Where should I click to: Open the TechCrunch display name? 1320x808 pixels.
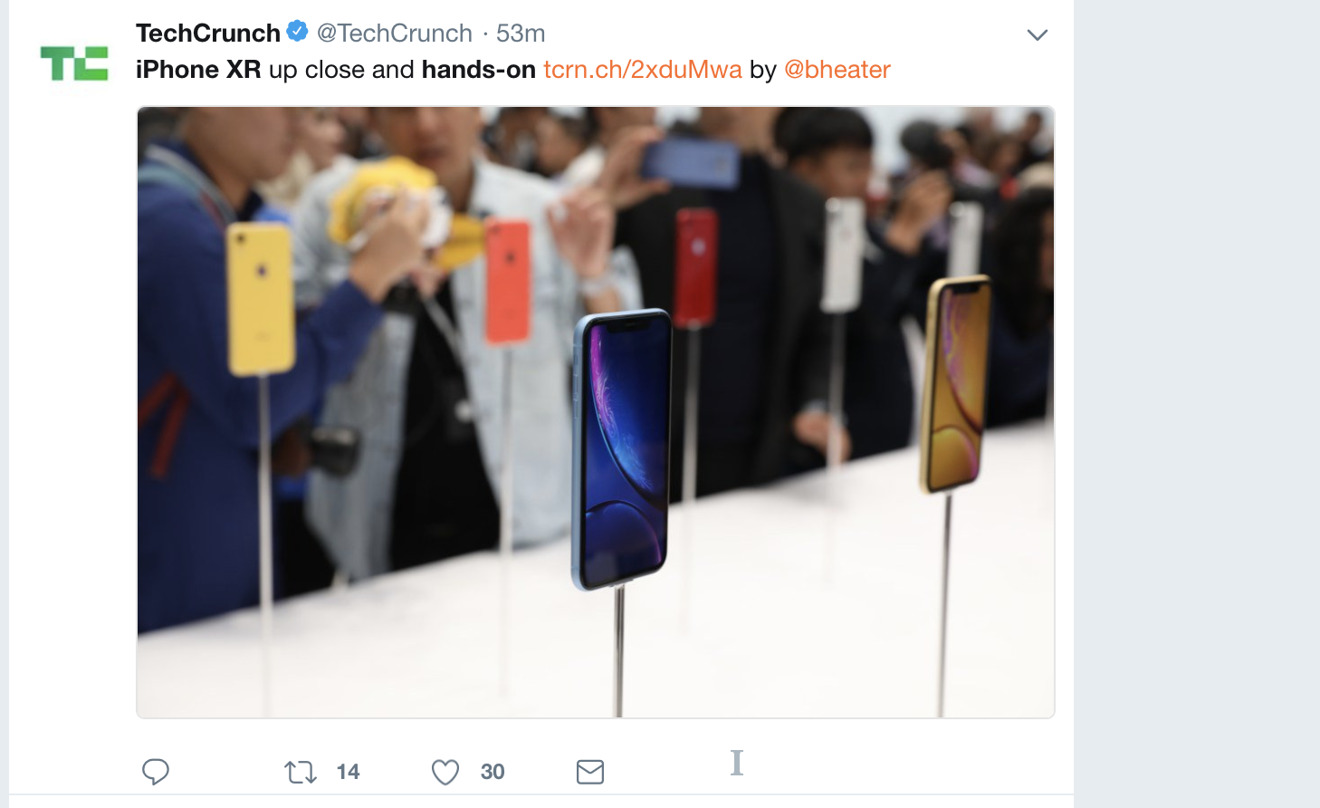208,33
